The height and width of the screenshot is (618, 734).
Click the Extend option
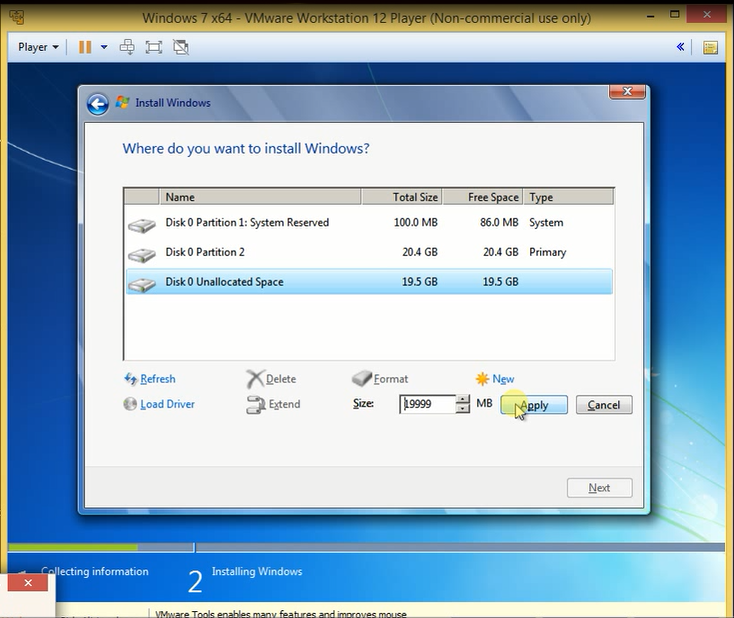(274, 404)
